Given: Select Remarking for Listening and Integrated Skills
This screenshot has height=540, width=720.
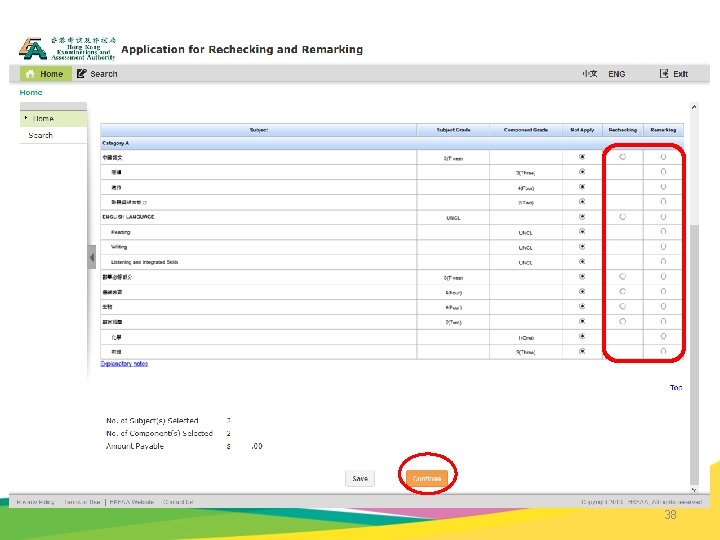Looking at the screenshot, I should click(x=663, y=261).
